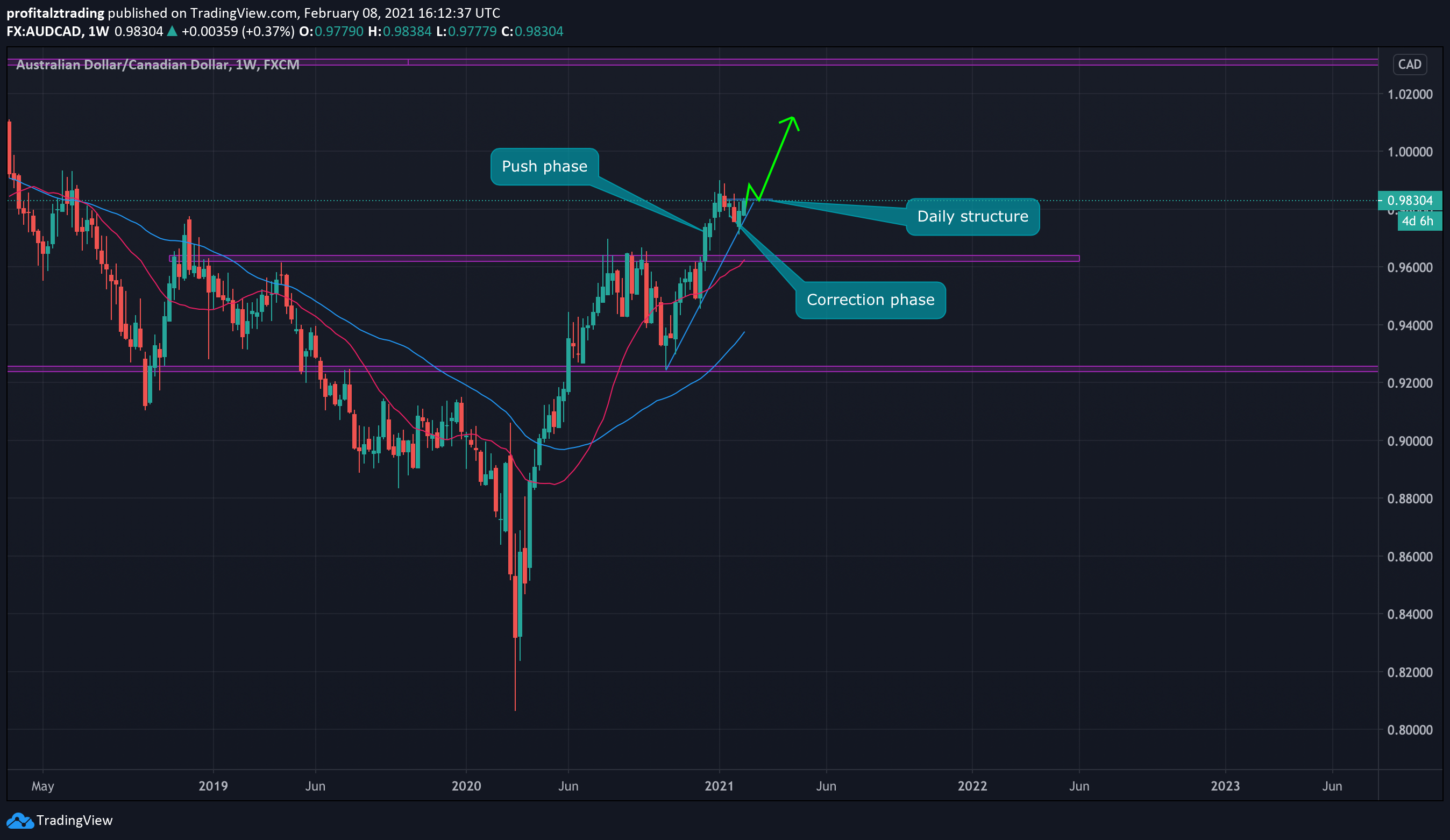1450x840 pixels.
Task: Click the 0.84000 price axis label
Action: point(1410,615)
